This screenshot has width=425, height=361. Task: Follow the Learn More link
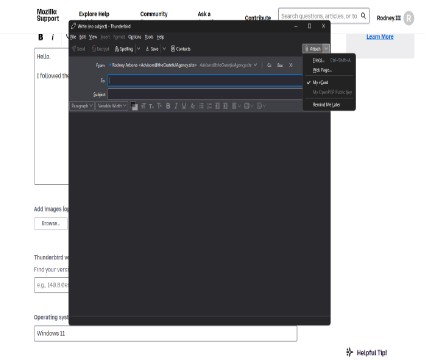(380, 37)
